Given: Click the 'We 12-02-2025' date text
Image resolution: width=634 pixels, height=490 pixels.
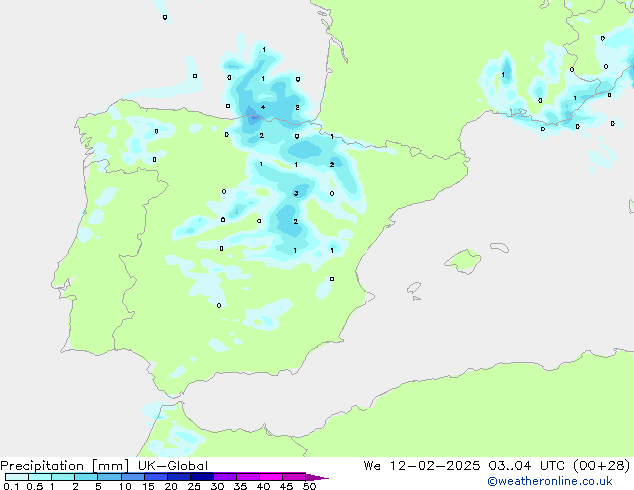Looking at the screenshot, I should pos(422,466).
